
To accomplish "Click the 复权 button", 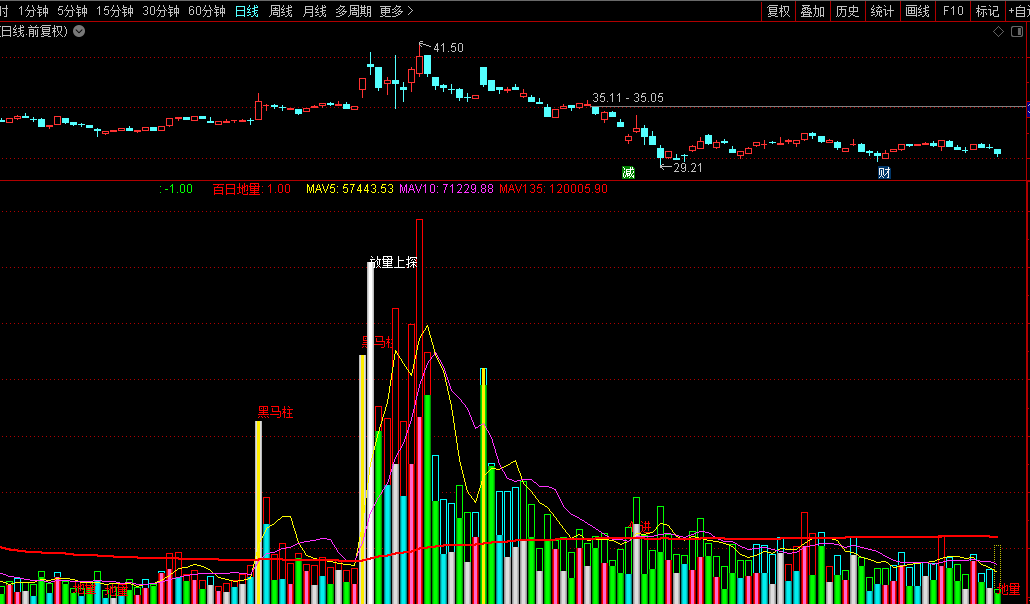I will (779, 11).
